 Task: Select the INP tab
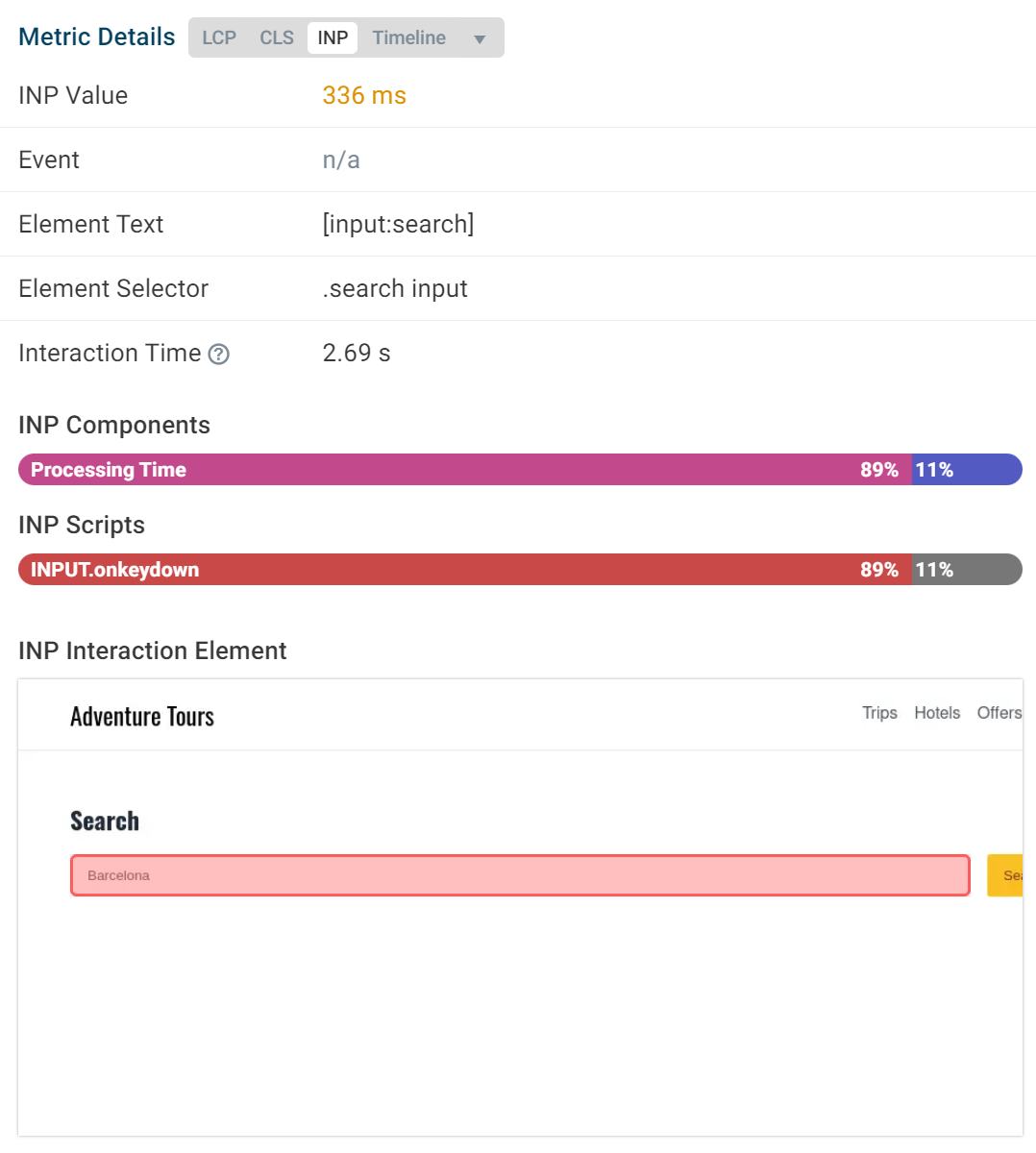point(333,37)
